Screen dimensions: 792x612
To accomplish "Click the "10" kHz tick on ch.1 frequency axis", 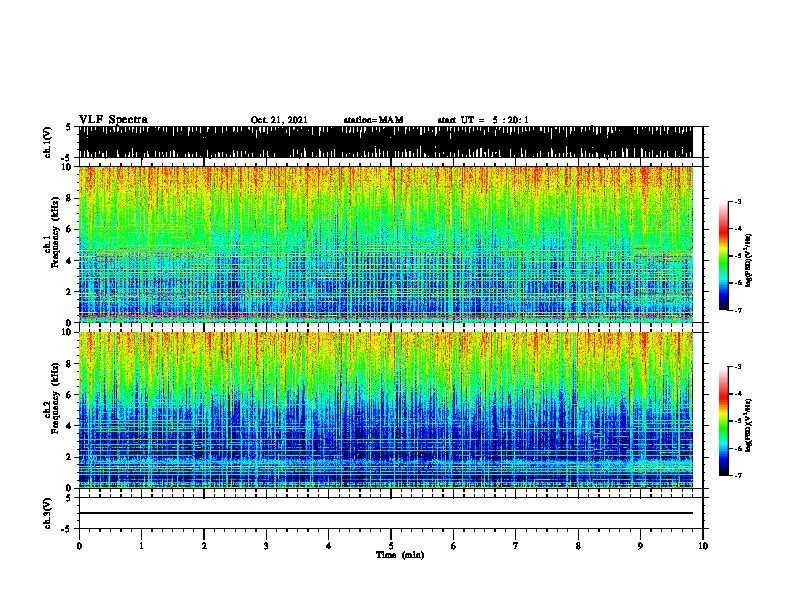I will pos(67,167).
